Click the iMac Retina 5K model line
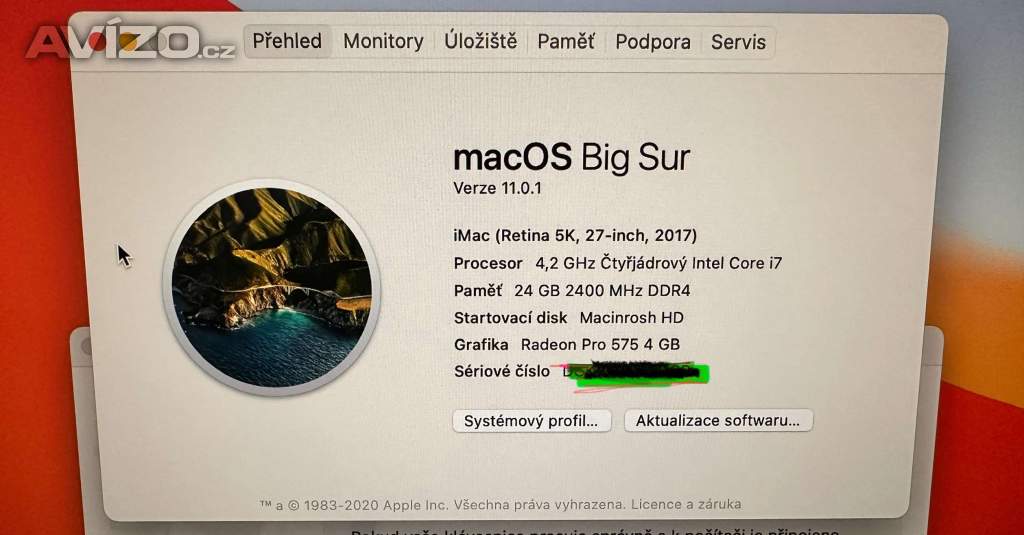 tap(575, 235)
